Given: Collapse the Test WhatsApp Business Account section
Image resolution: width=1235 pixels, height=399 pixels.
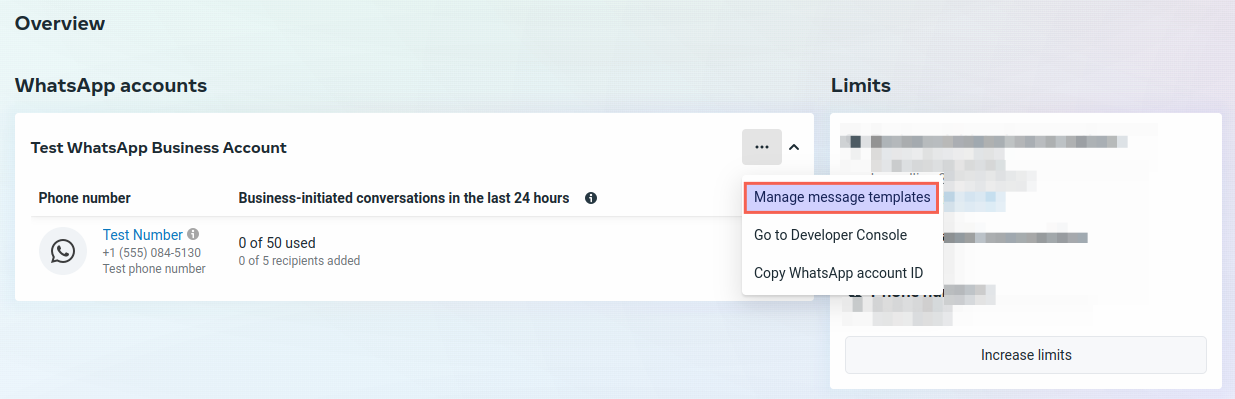Looking at the screenshot, I should (794, 147).
